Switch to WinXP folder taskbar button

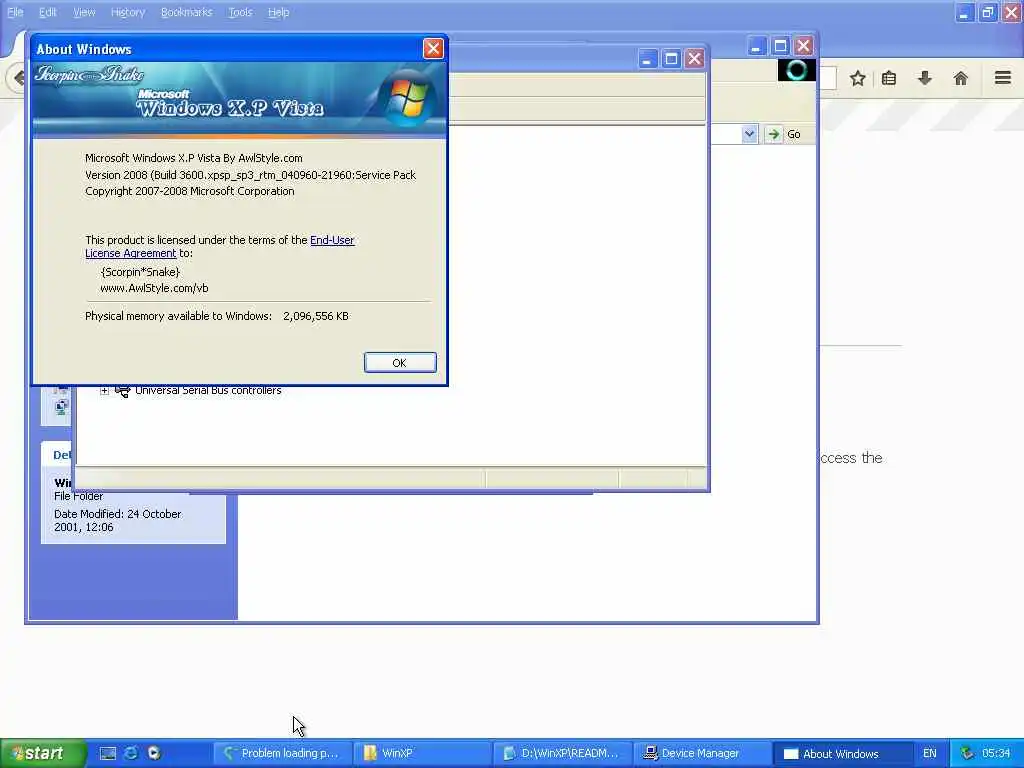[422, 753]
